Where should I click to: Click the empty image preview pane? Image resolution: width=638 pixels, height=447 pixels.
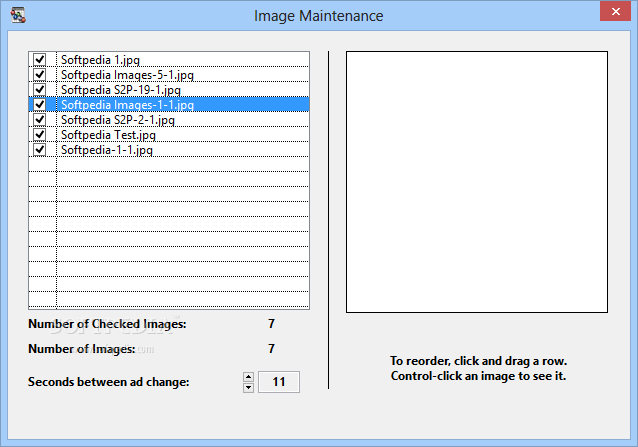point(477,182)
